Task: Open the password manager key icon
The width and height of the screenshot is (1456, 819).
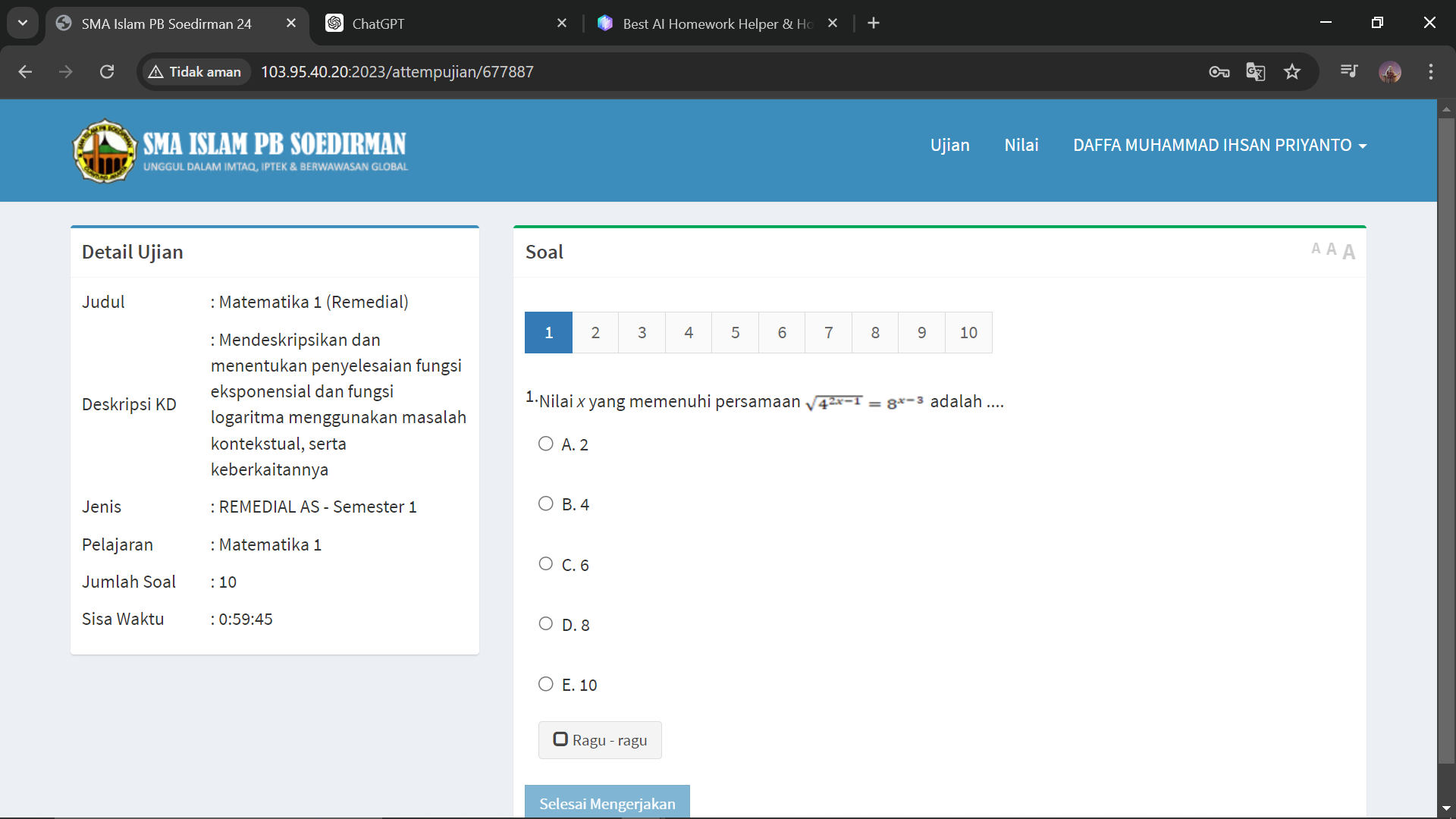Action: click(x=1219, y=72)
